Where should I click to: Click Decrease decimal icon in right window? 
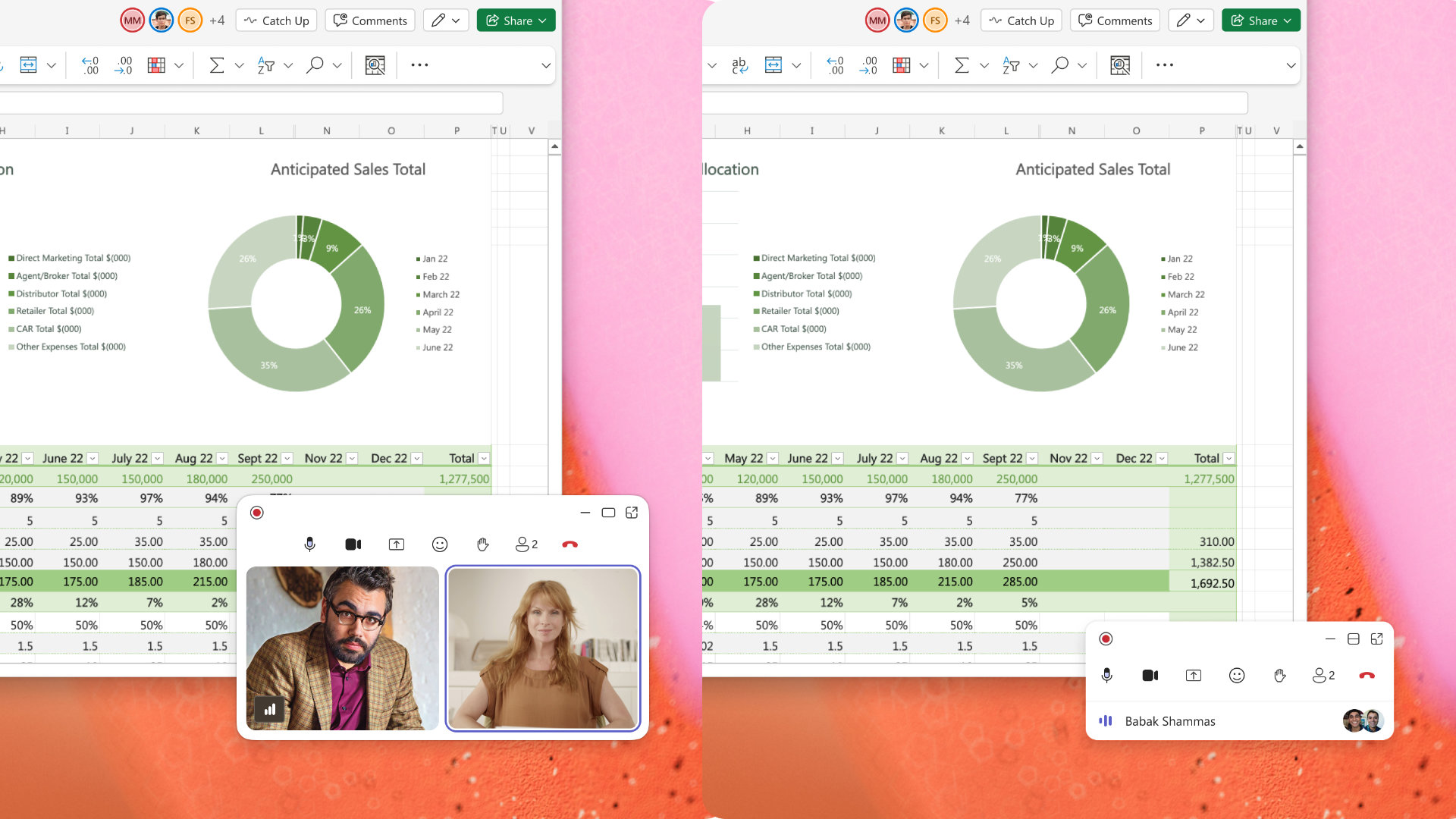click(835, 65)
